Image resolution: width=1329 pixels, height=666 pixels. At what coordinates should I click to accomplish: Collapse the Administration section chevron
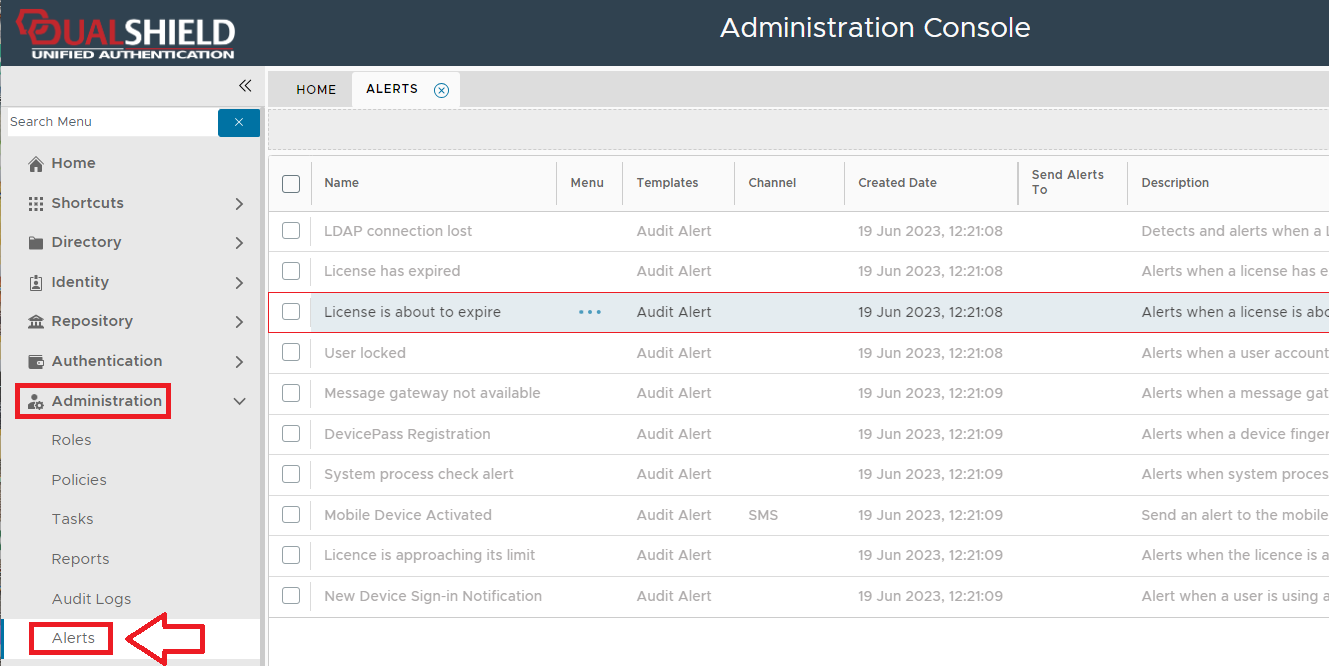239,401
